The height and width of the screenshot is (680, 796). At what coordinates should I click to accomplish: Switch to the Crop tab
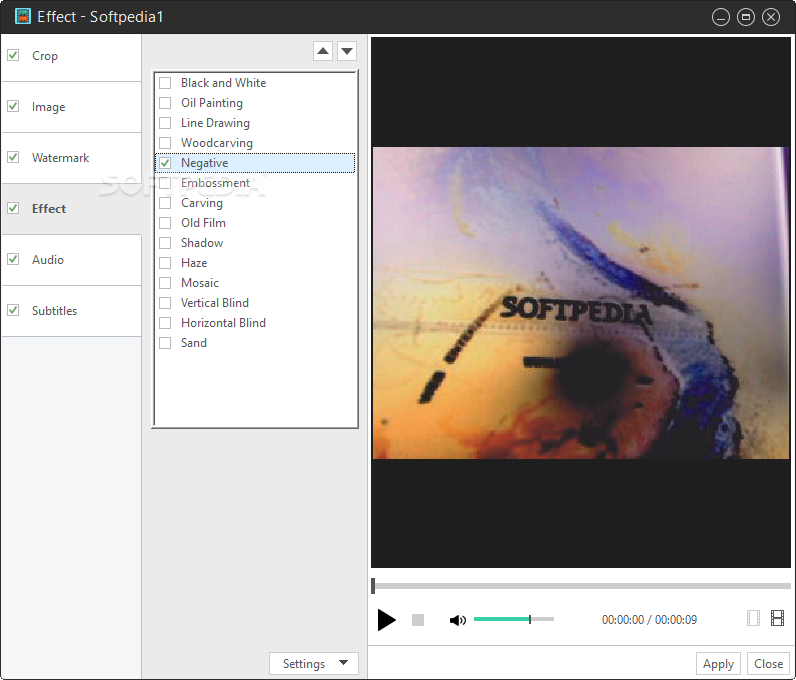click(x=72, y=56)
